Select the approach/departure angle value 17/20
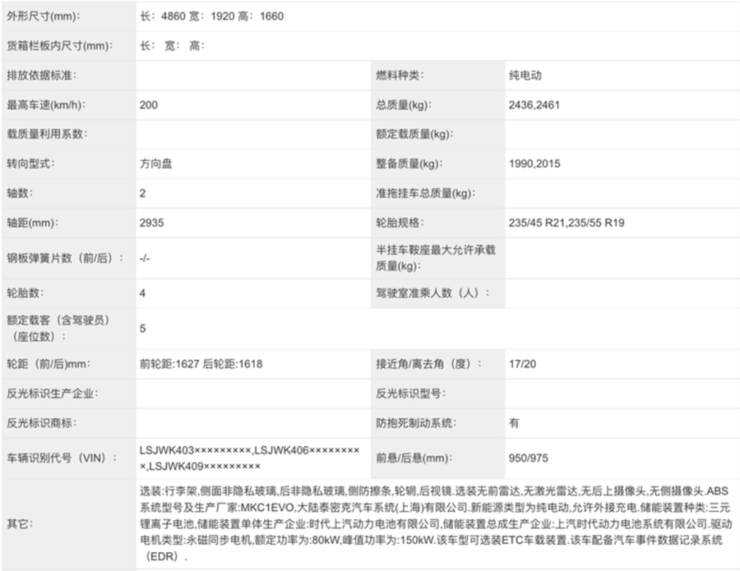Screen dimensions: 740x571 [x=522, y=364]
